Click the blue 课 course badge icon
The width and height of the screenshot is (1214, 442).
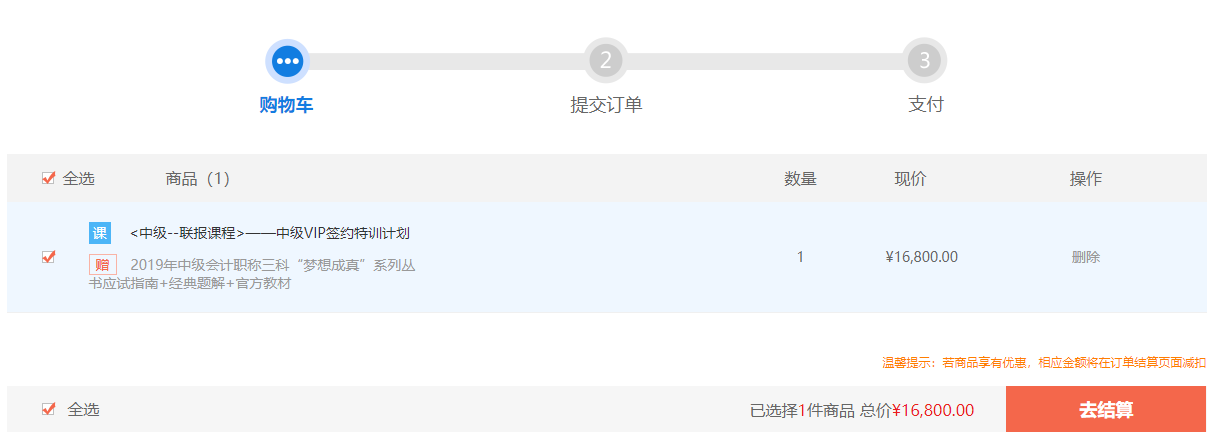(x=100, y=233)
